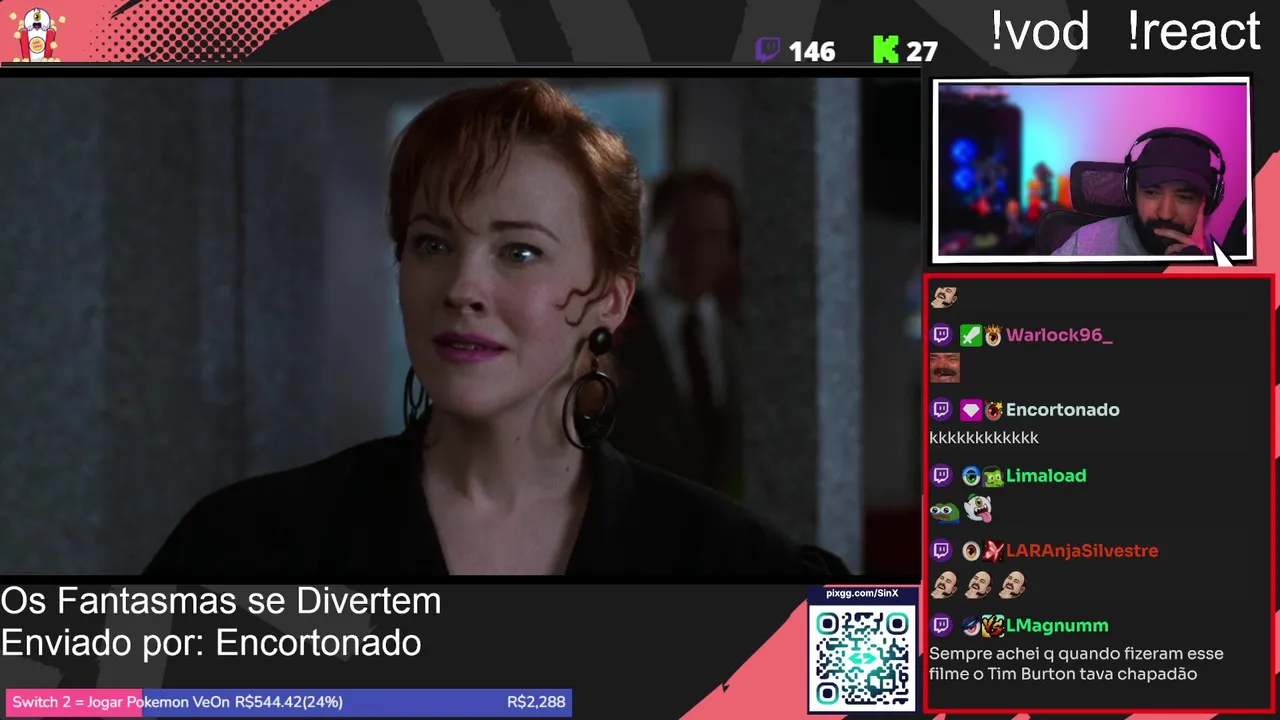Open the LARAnjaSilvestre username in chat
Image resolution: width=1280 pixels, height=720 pixels.
(1082, 551)
